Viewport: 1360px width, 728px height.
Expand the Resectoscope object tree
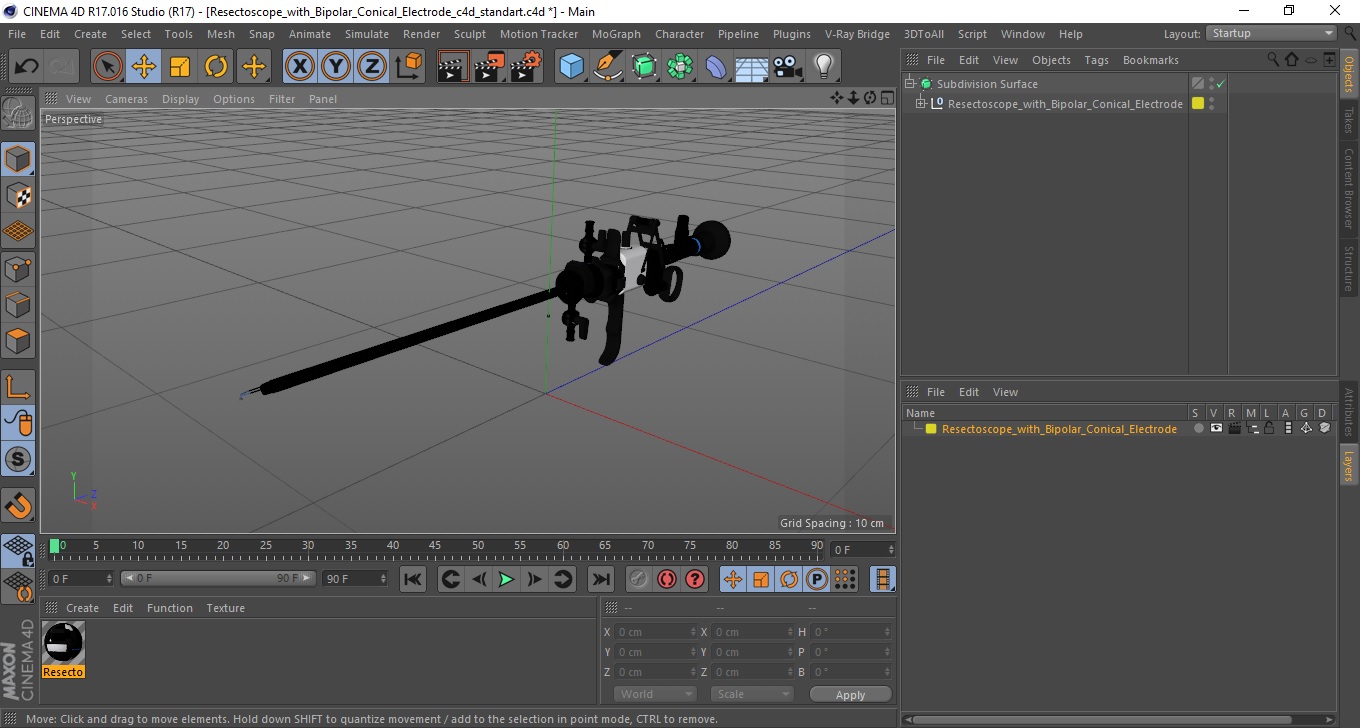(921, 104)
